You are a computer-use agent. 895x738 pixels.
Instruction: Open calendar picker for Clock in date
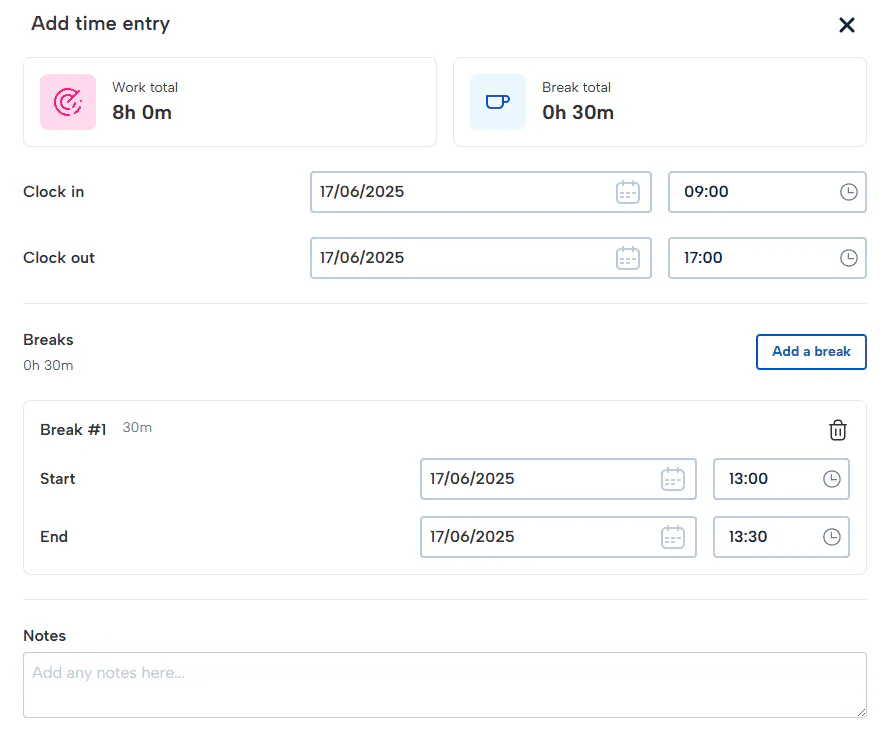pos(627,192)
